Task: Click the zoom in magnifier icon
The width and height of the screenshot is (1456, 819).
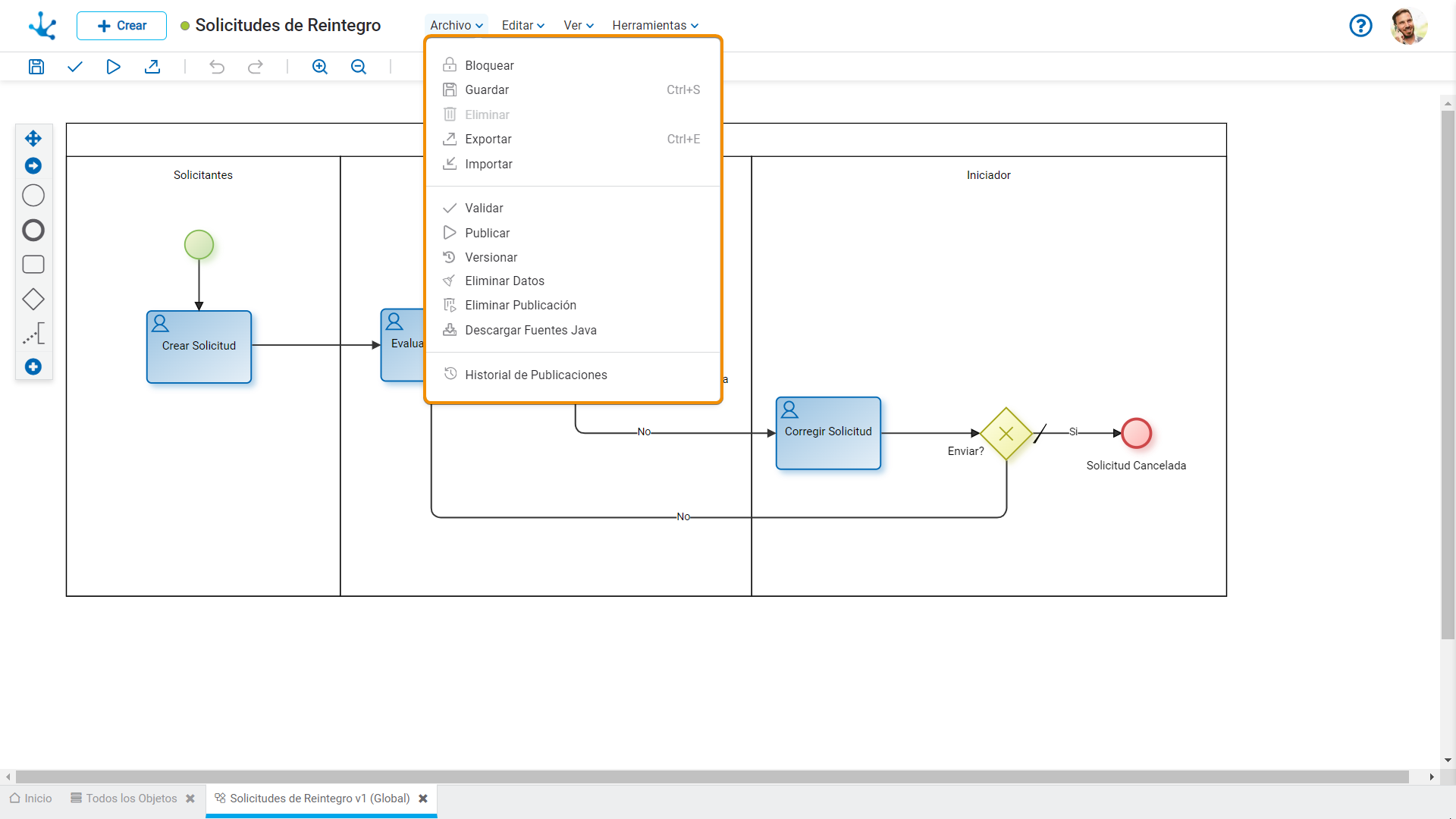Action: pos(320,67)
